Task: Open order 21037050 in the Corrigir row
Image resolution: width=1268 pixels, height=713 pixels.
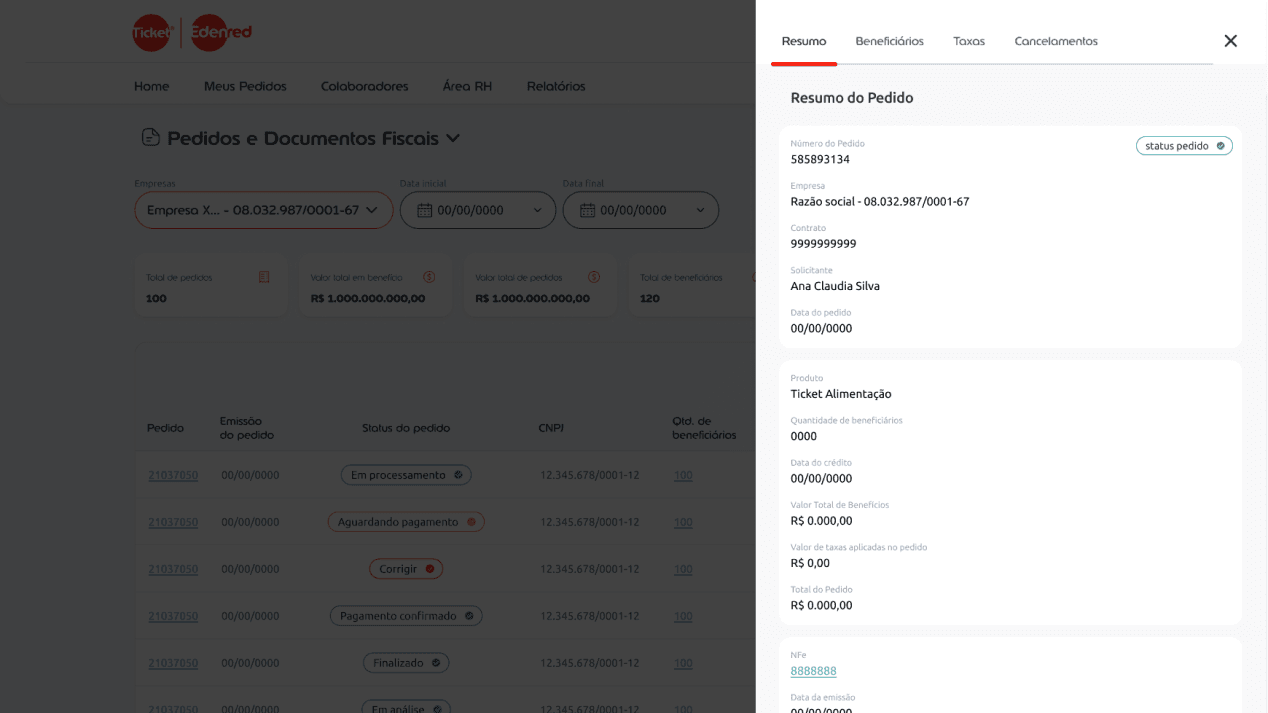Action: point(173,569)
